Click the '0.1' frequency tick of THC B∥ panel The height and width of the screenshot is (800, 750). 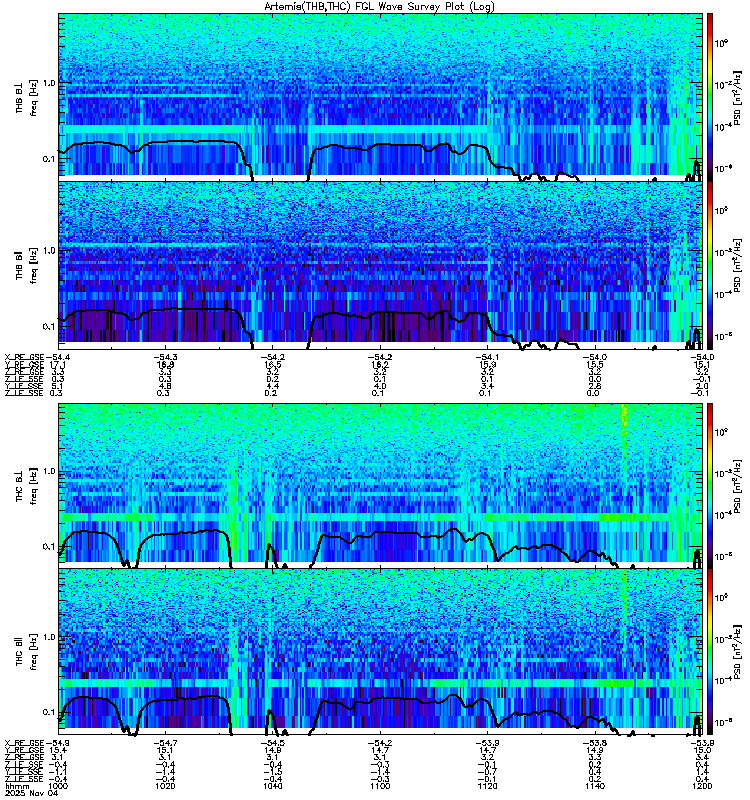pos(49,712)
